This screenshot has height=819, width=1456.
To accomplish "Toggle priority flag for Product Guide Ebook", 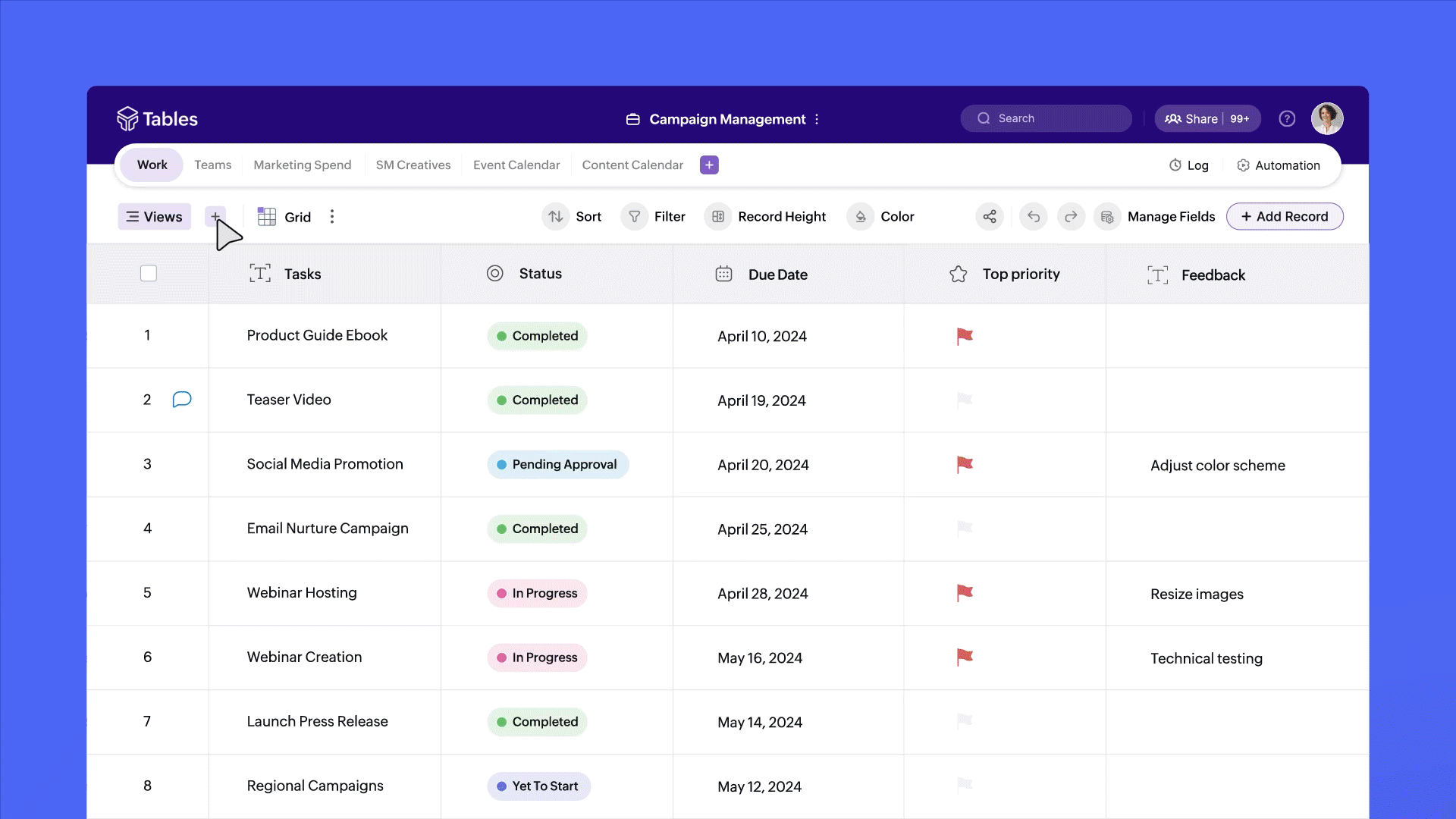I will click(965, 336).
